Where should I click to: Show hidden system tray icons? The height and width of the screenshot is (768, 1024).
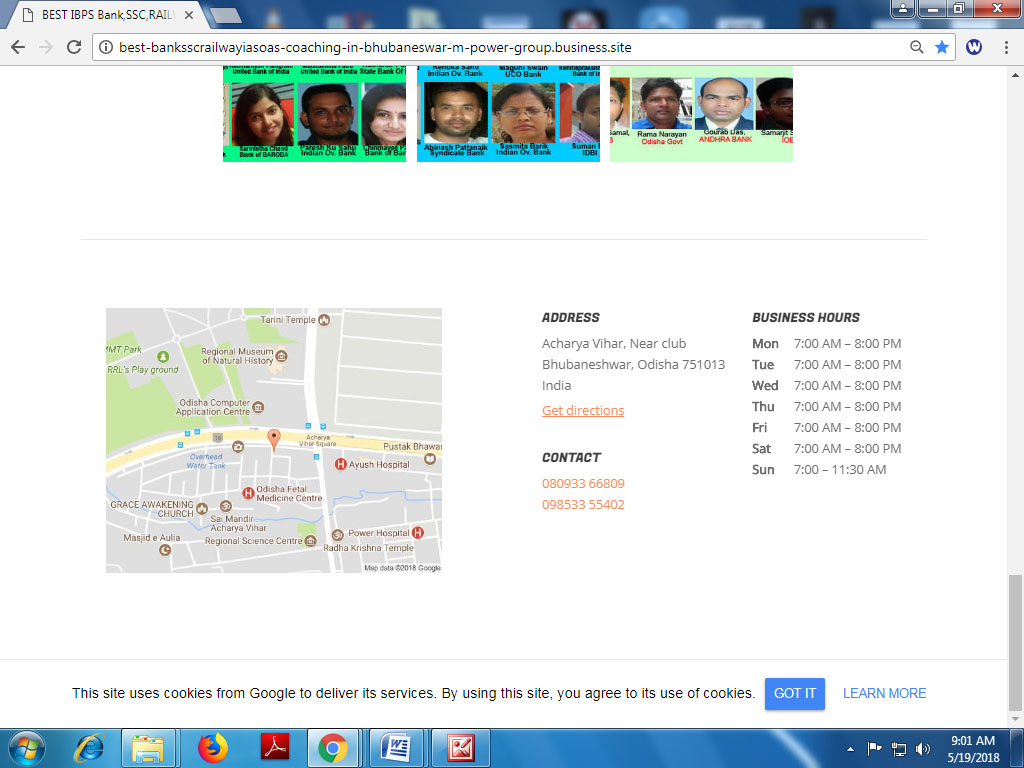pos(850,748)
